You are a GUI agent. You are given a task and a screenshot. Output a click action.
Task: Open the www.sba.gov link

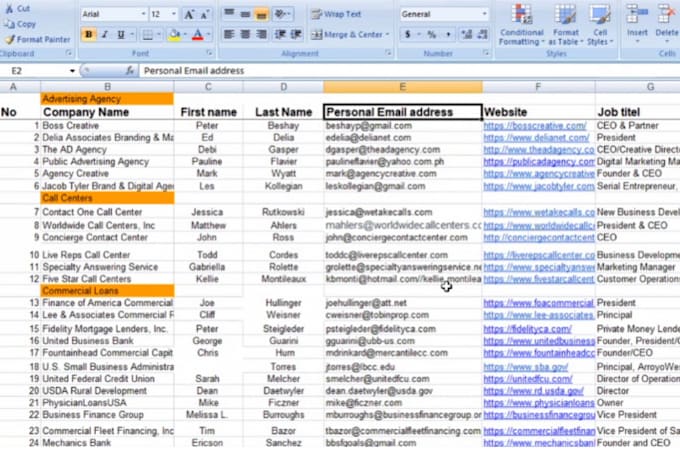pos(526,367)
